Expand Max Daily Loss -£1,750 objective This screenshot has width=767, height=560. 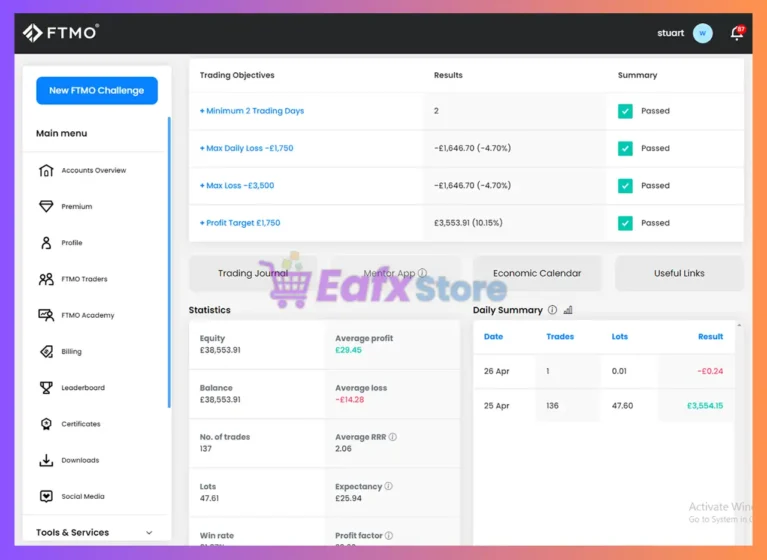[x=247, y=148]
